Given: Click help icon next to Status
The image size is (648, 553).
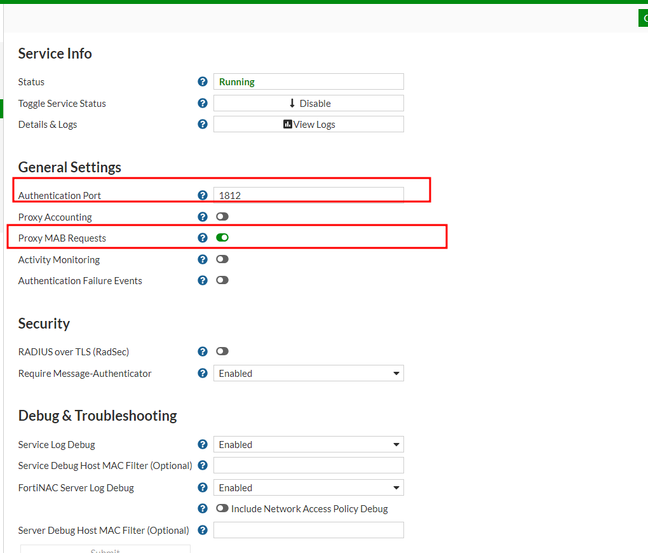Looking at the screenshot, I should click(x=203, y=82).
